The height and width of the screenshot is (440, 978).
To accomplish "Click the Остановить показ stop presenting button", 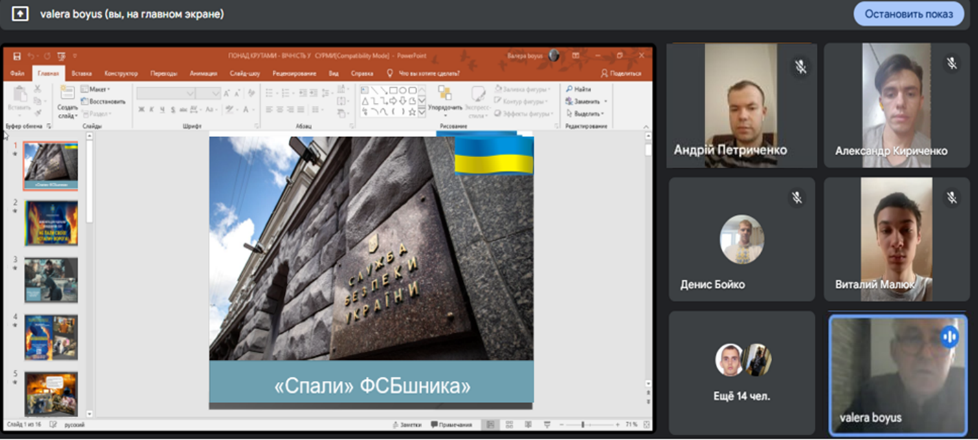I will [908, 14].
